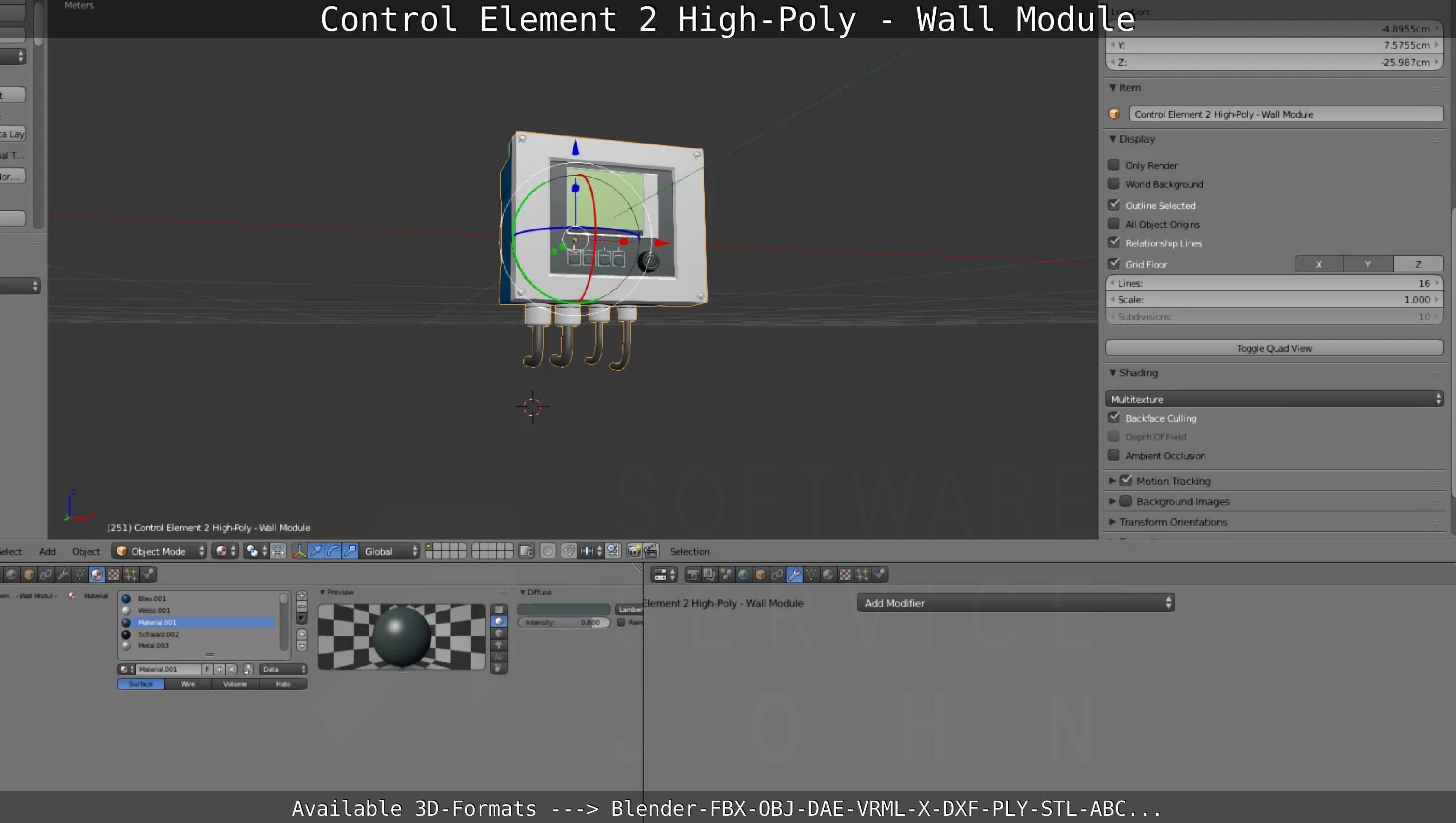
Task: Move material slot up arrow
Action: [302, 634]
